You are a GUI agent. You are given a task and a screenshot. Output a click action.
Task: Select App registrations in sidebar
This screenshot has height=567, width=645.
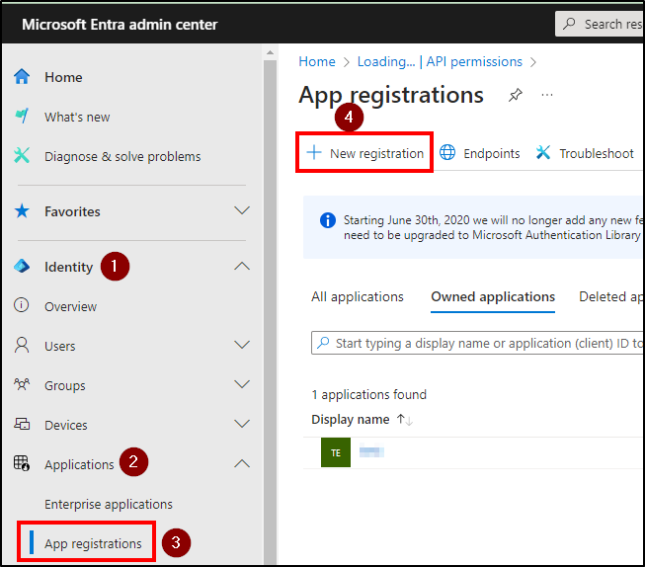(93, 544)
